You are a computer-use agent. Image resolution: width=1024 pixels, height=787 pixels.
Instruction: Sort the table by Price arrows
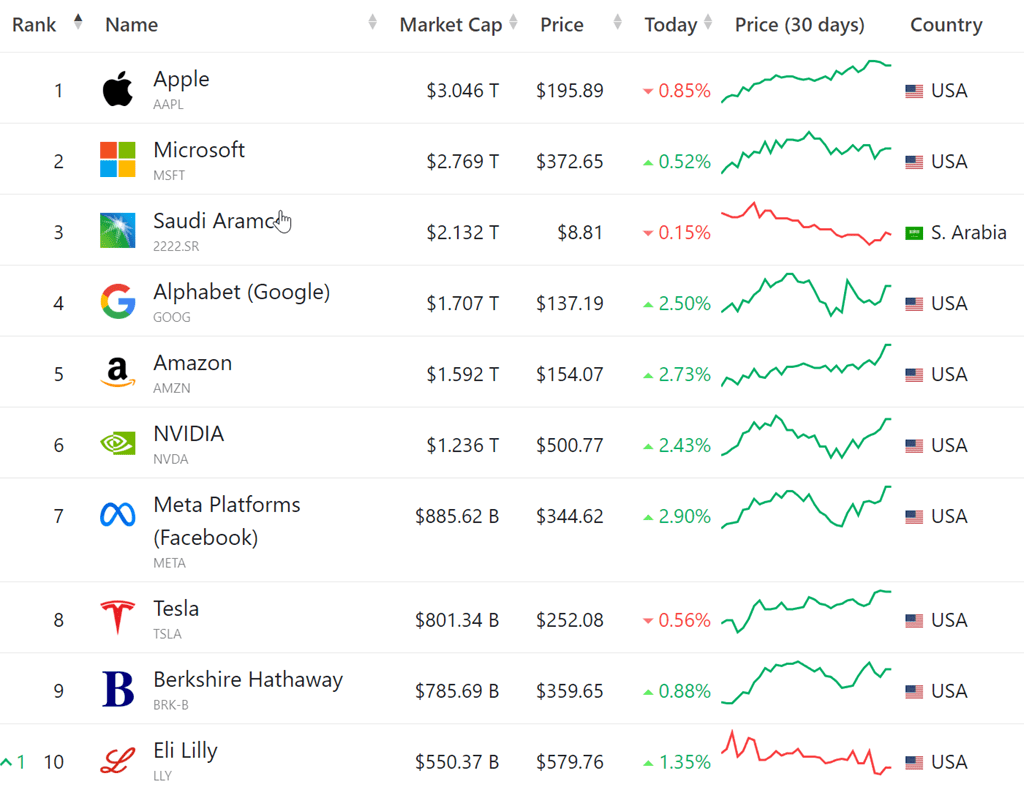(617, 23)
